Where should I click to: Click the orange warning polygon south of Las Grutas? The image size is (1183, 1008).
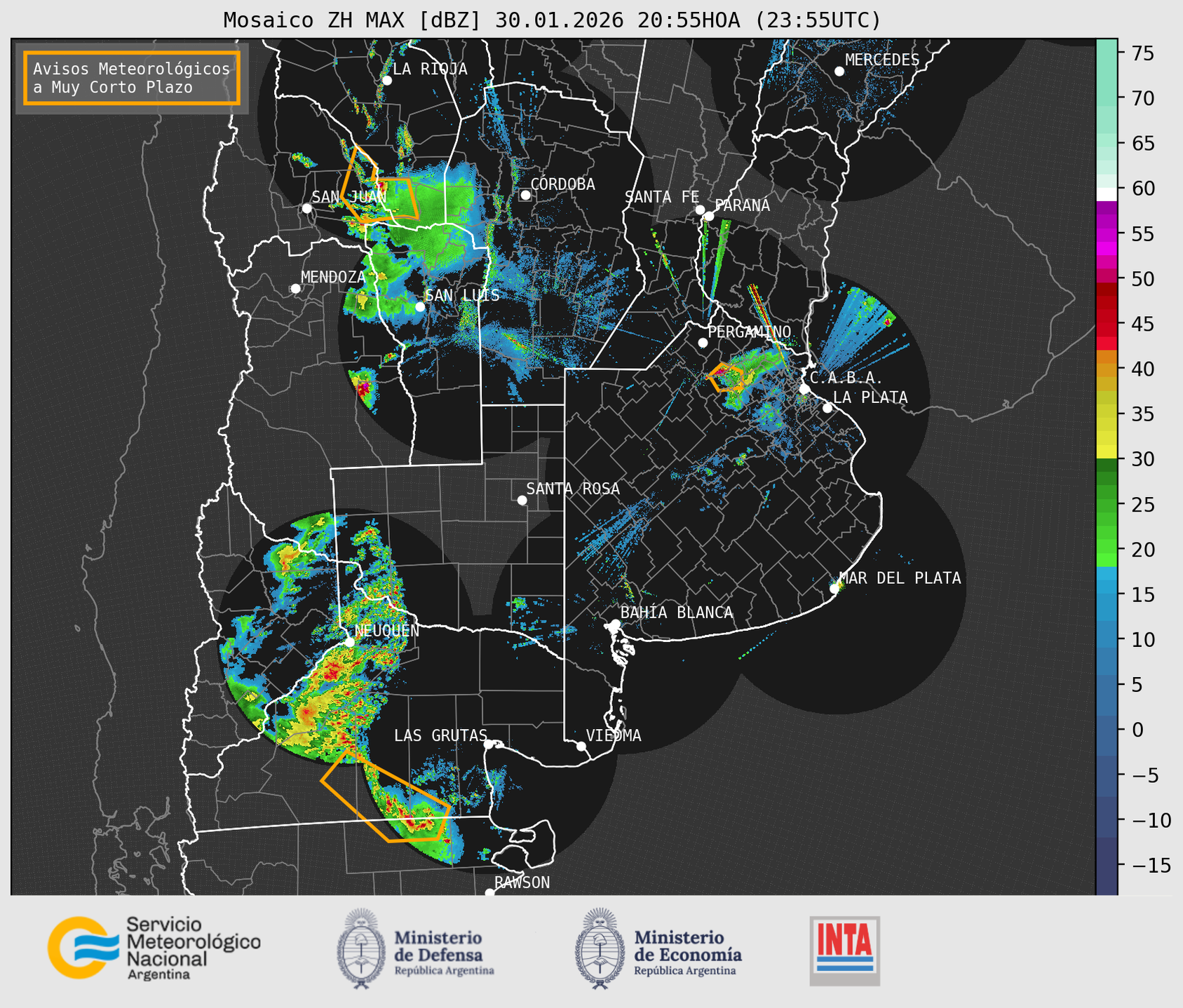tap(385, 795)
